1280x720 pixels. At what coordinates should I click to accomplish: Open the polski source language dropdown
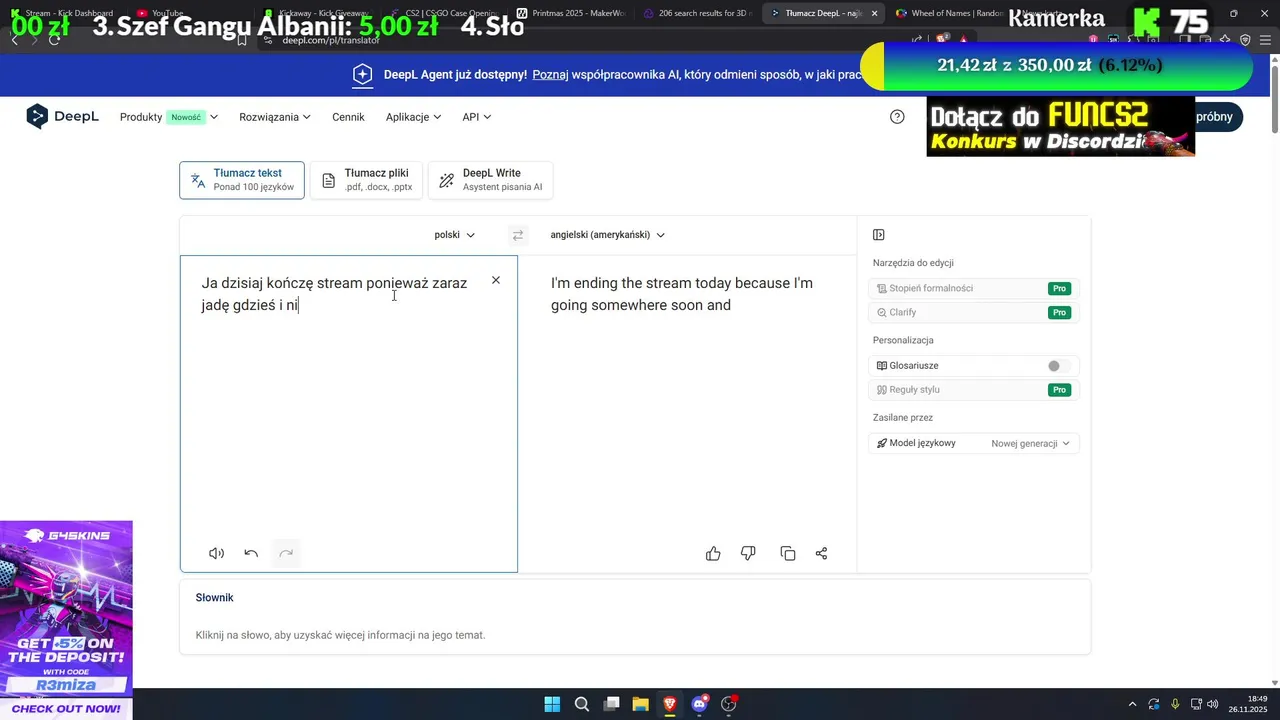coord(455,235)
